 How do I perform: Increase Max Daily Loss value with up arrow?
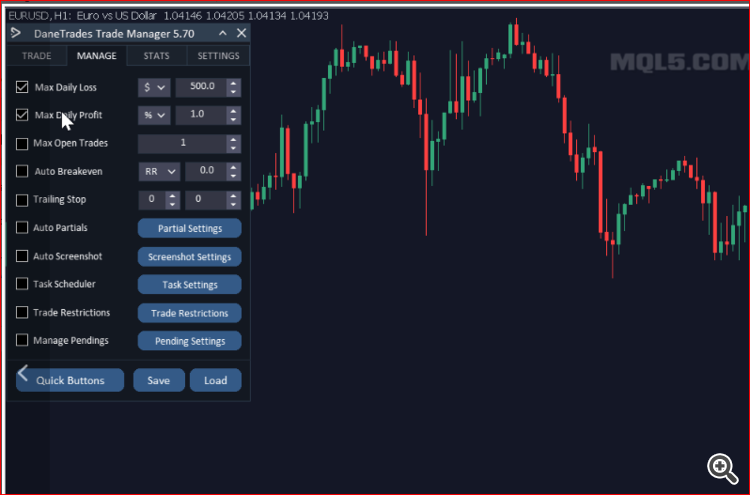(233, 83)
